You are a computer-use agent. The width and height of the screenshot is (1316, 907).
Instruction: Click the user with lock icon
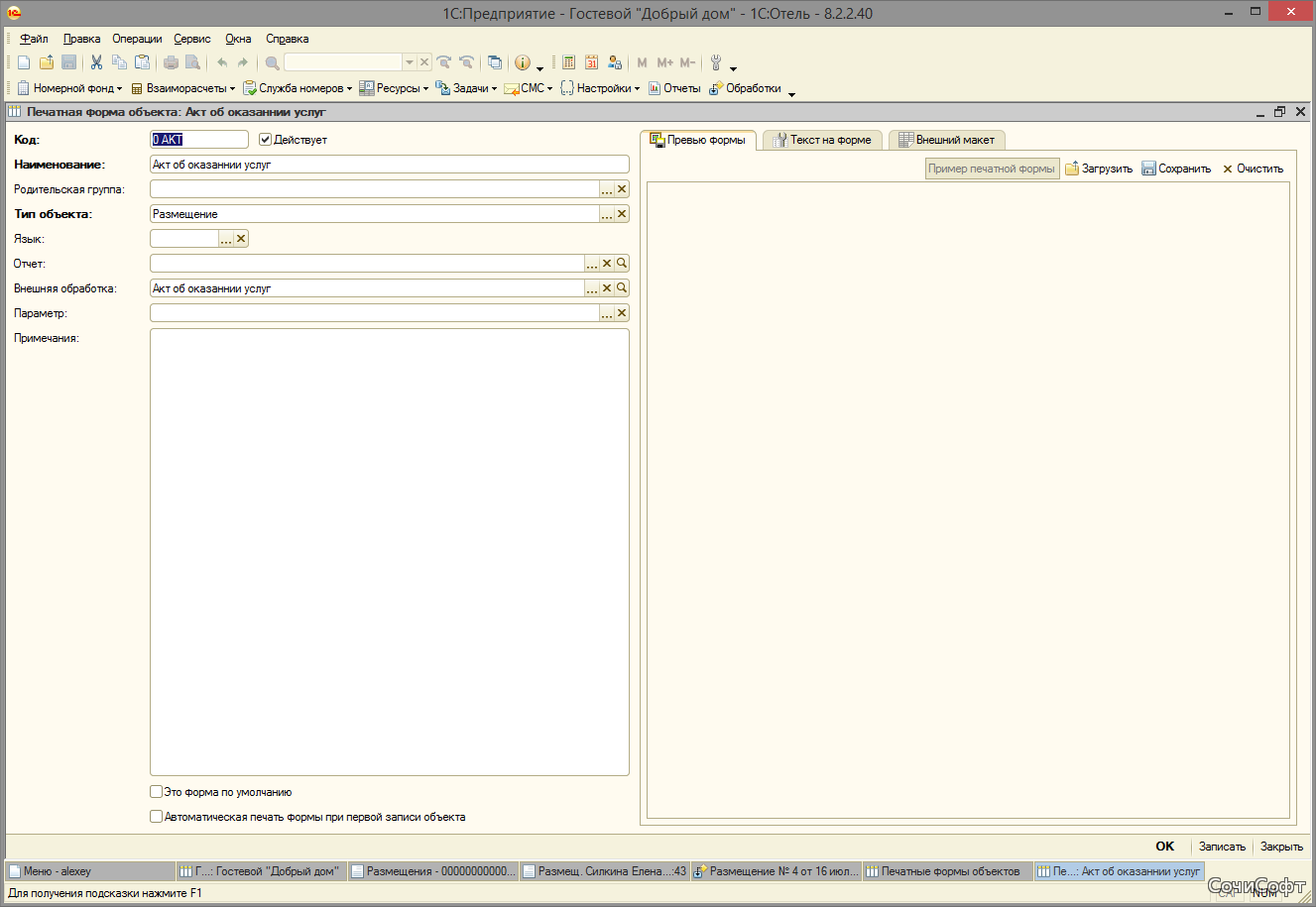pos(615,62)
